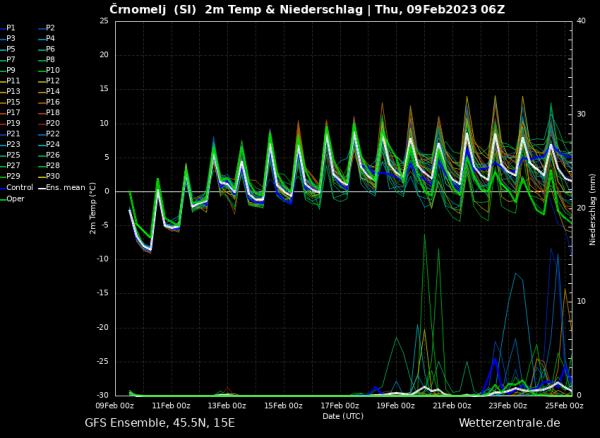This screenshot has height=438, width=600.
Task: Click the GFS Ensemble, 45.5N, 15E caption
Action: point(160,423)
